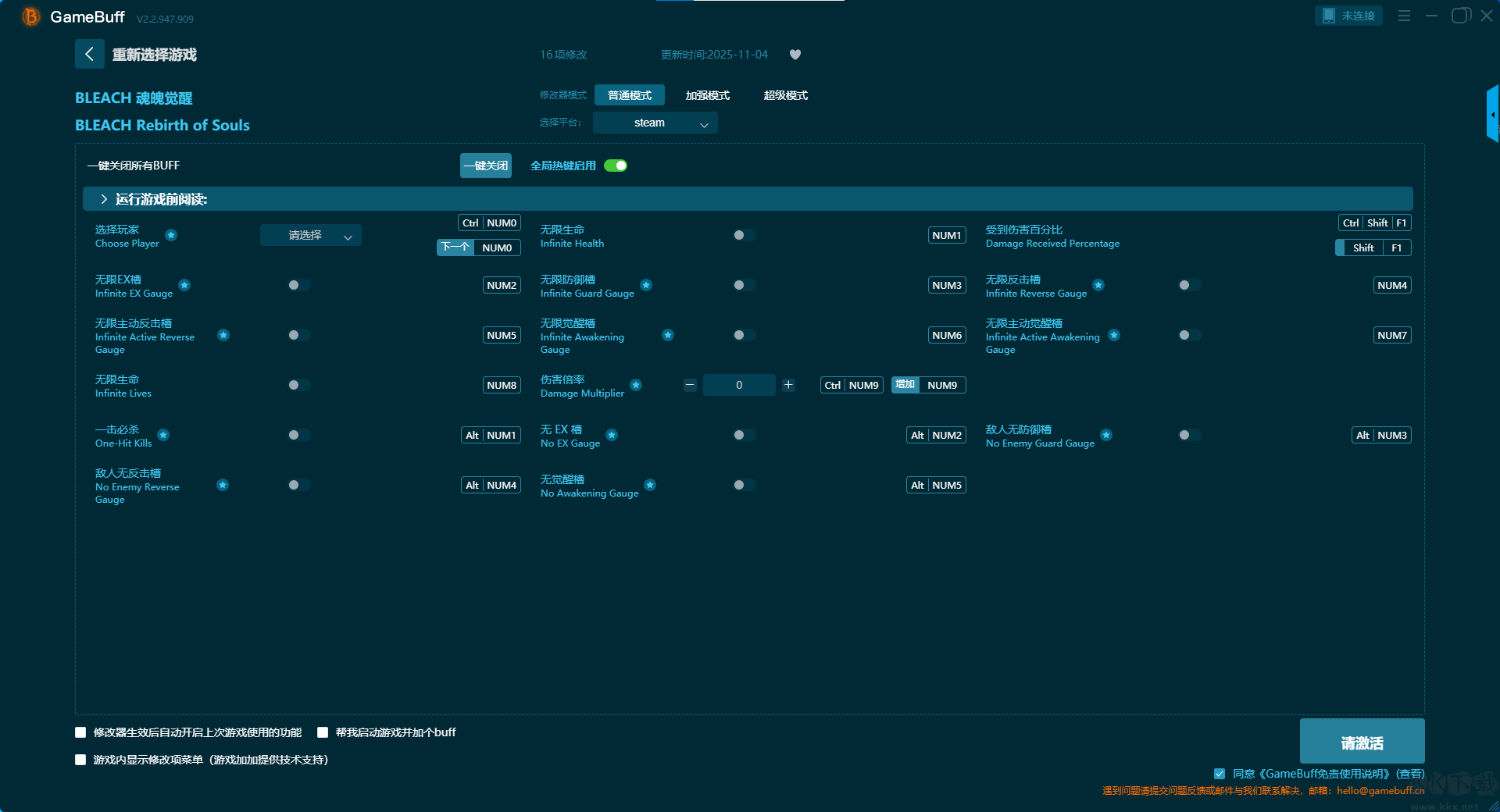Check the show in-game cheat menu checkbox
The height and width of the screenshot is (812, 1500).
click(x=80, y=760)
